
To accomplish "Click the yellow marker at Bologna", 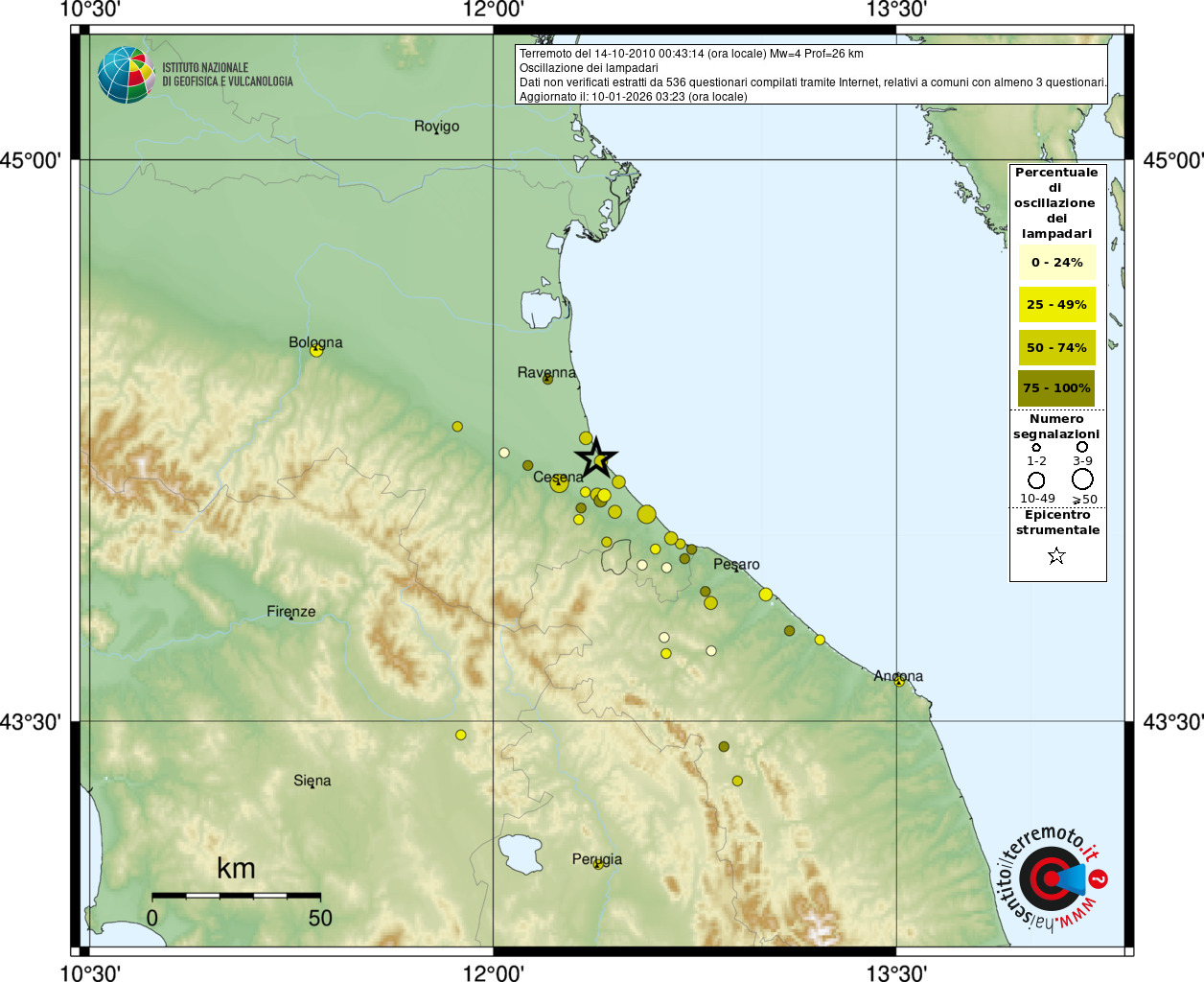I will pyautogui.click(x=316, y=351).
